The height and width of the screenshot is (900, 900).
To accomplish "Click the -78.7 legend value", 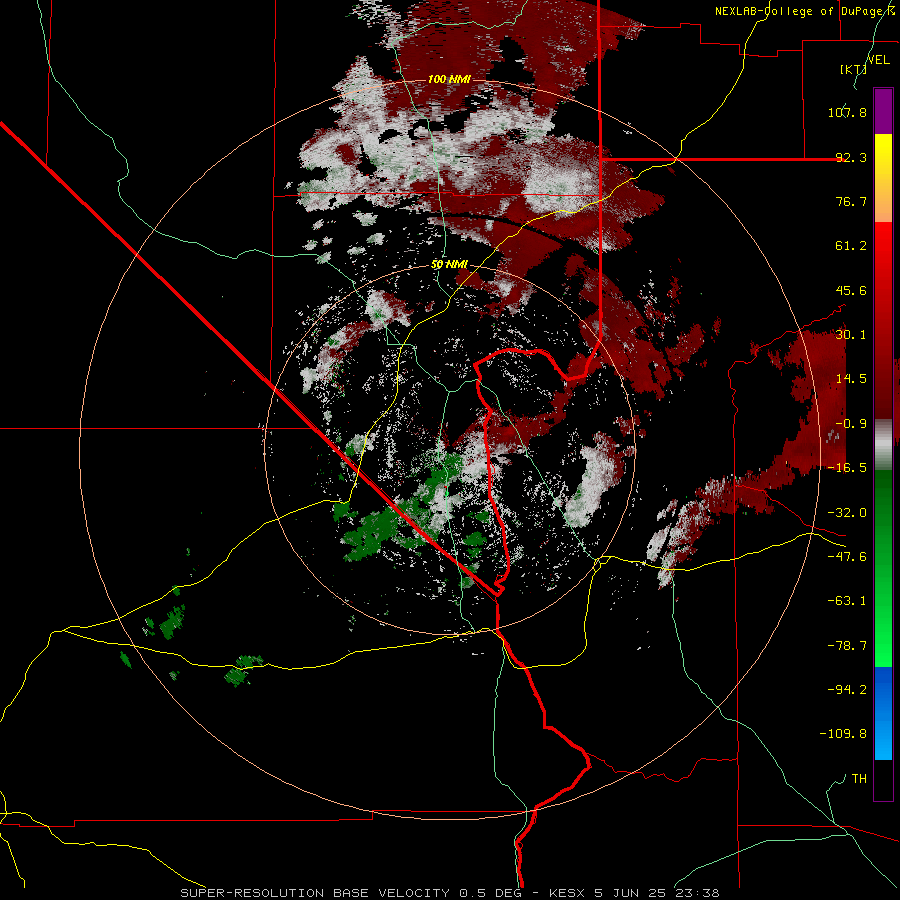I will point(847,646).
